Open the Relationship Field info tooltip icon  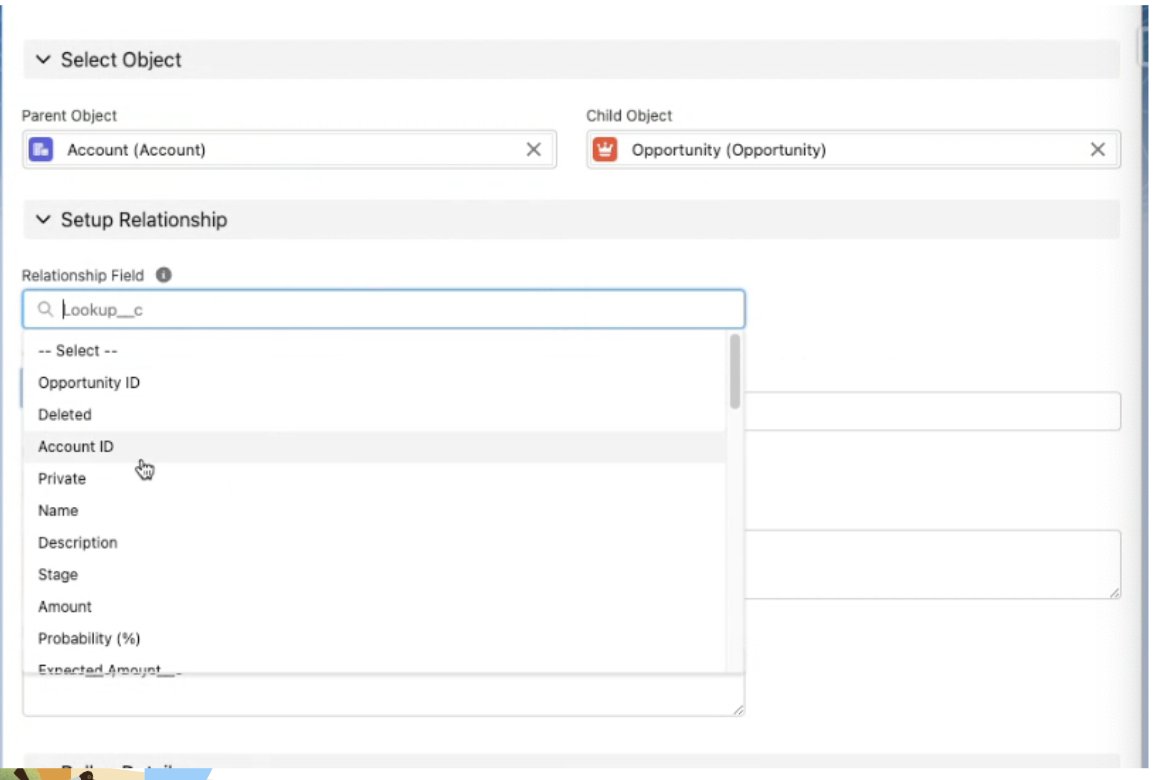pos(164,275)
